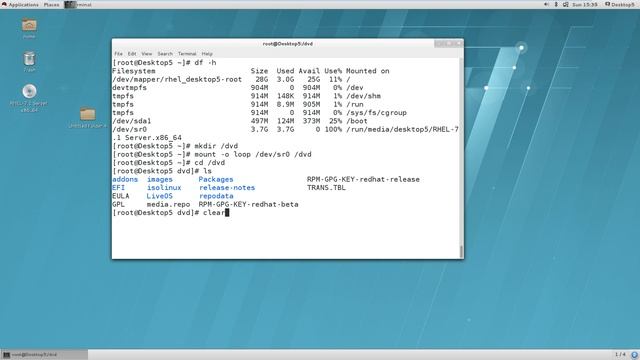Close the terminal window

coord(458,43)
